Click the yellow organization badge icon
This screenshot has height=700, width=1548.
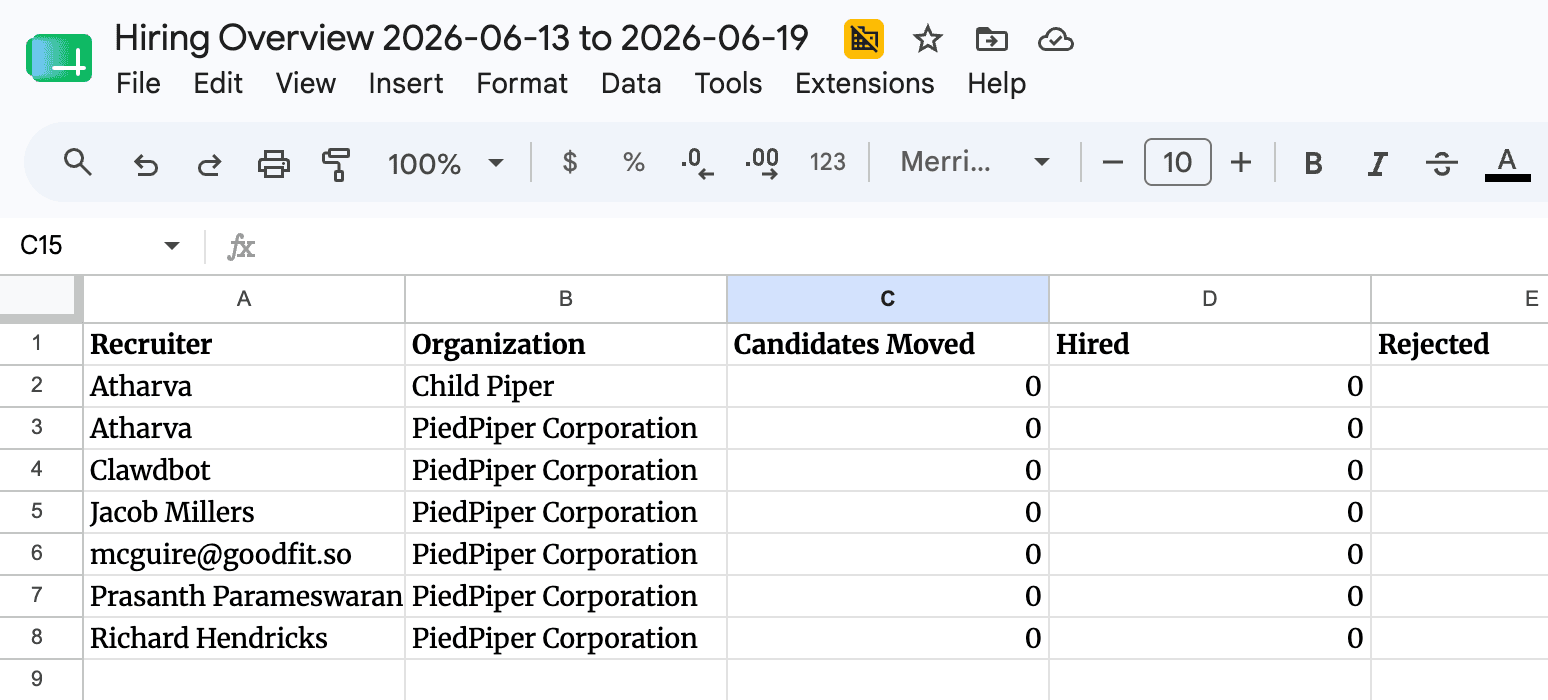864,40
